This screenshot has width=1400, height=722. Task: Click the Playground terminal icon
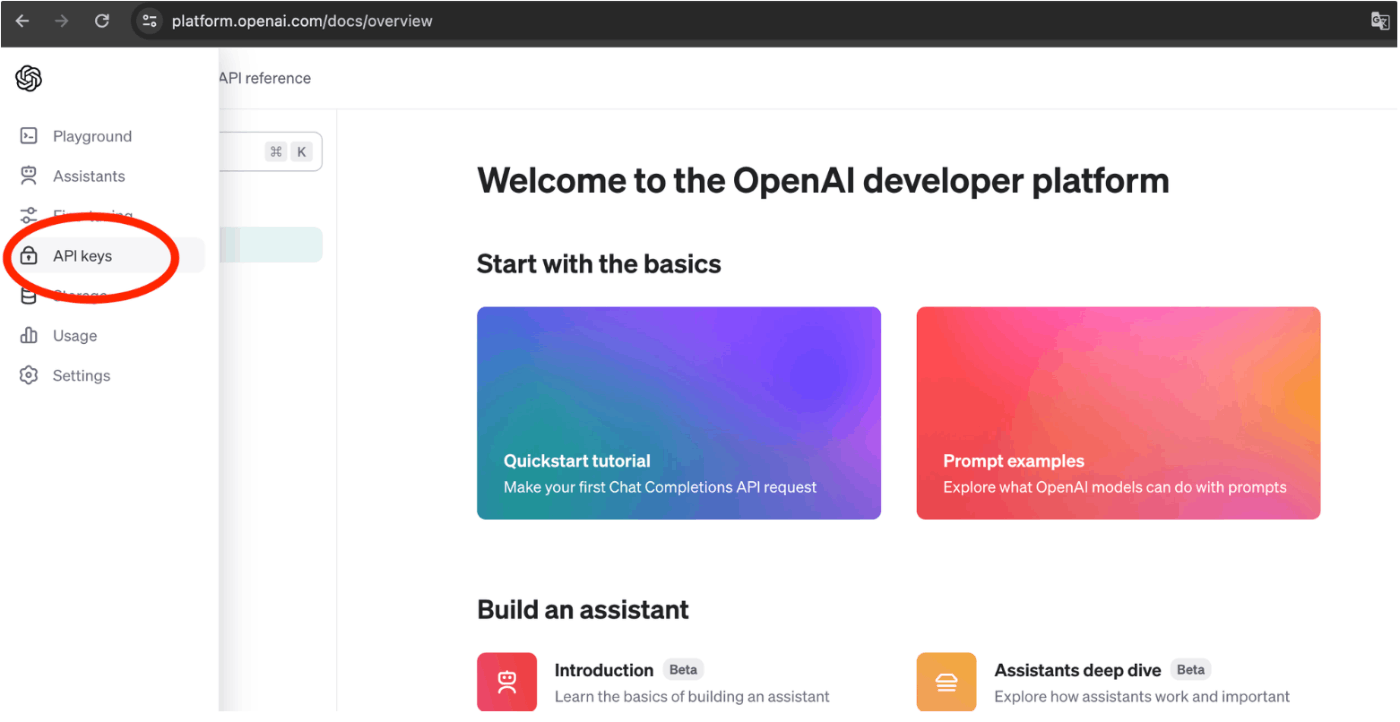tap(29, 136)
